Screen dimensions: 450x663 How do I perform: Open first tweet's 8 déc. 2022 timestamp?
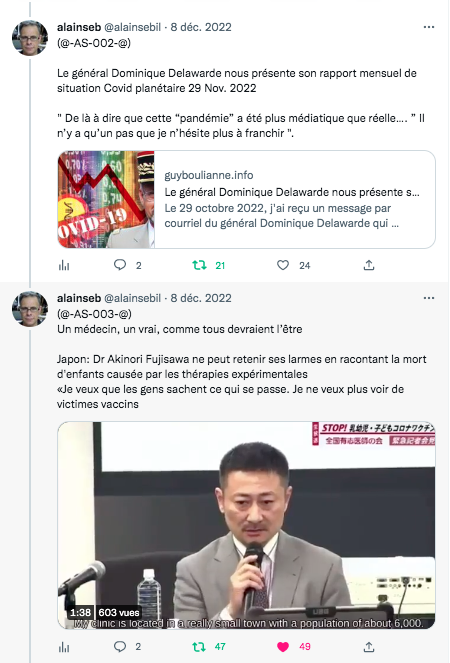click(201, 27)
